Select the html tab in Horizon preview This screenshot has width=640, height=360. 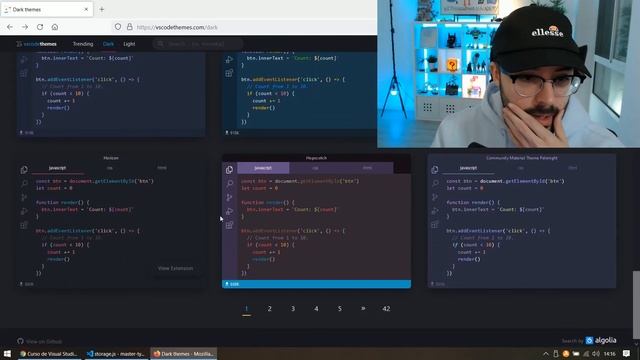pos(162,168)
